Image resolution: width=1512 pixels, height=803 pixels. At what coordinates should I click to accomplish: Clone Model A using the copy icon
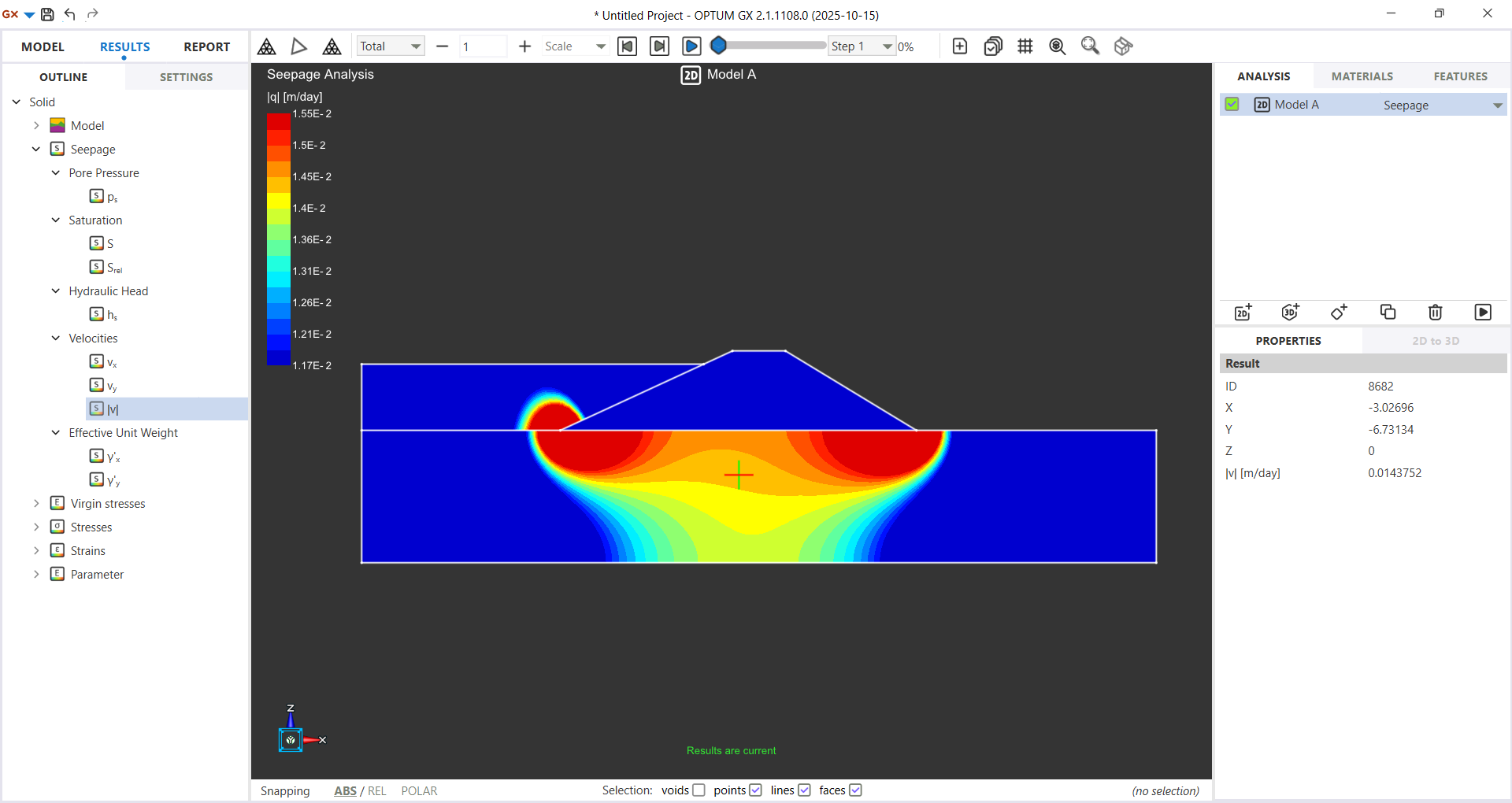[1388, 312]
